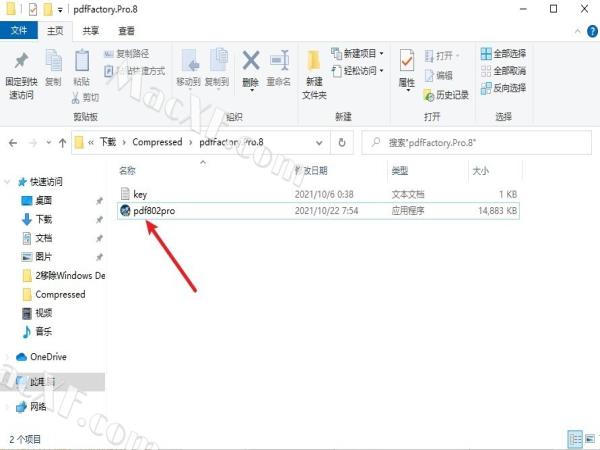Go back with the left arrow
600x450 pixels.
point(13,143)
